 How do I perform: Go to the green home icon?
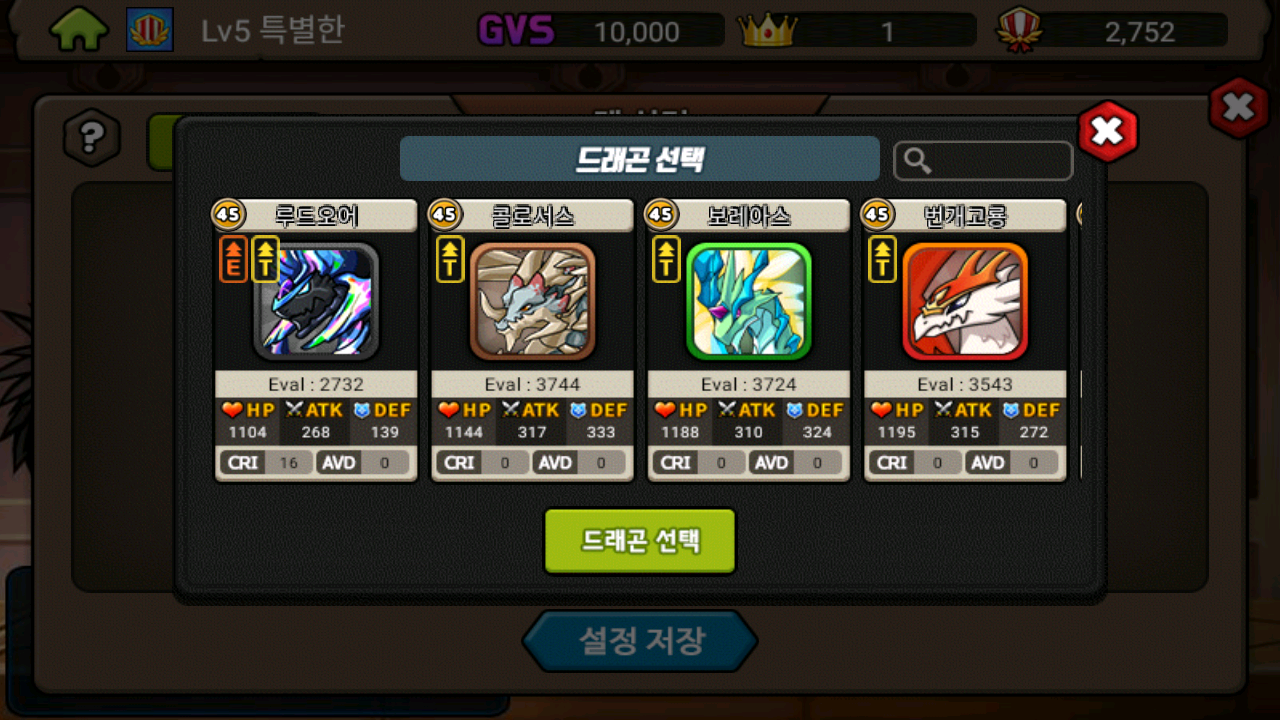point(79,30)
